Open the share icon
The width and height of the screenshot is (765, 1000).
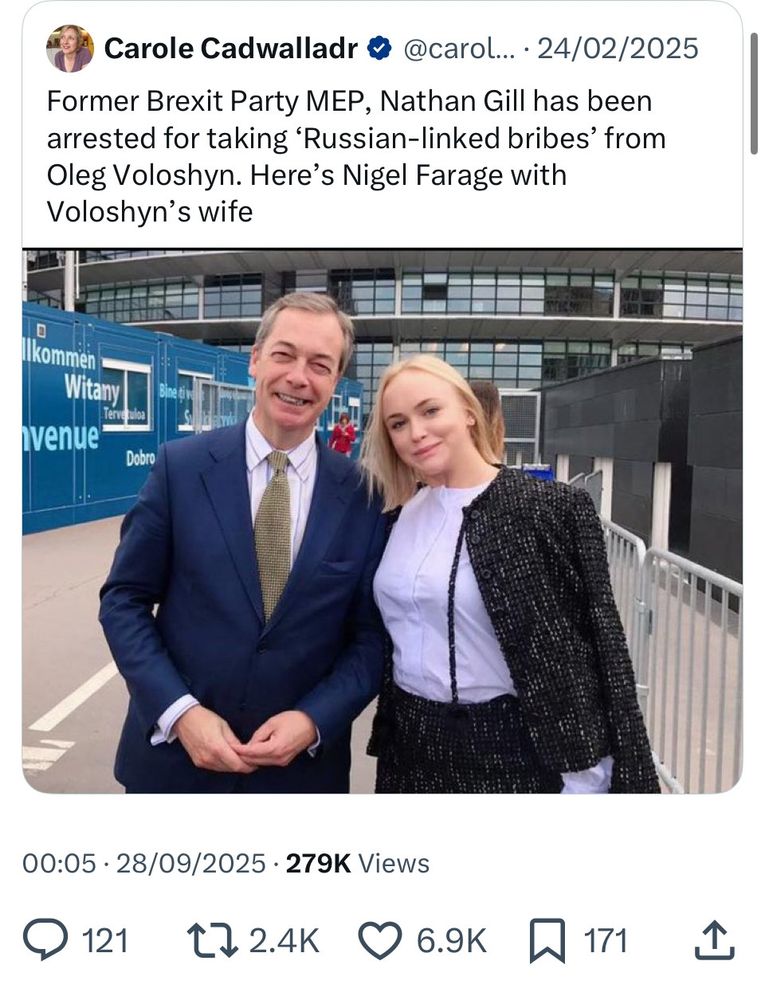[716, 938]
